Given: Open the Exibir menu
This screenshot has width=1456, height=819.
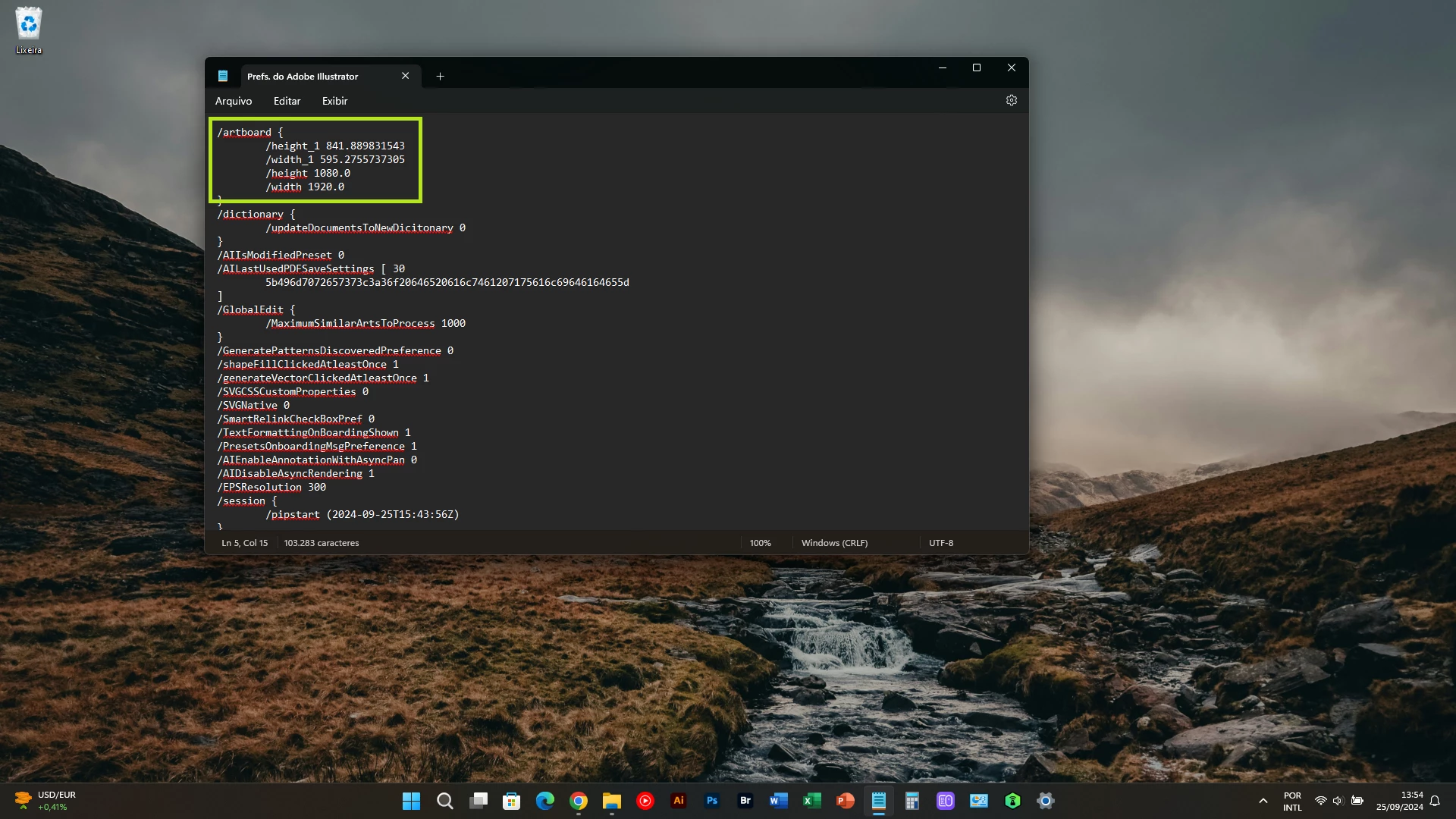Looking at the screenshot, I should pos(334,101).
